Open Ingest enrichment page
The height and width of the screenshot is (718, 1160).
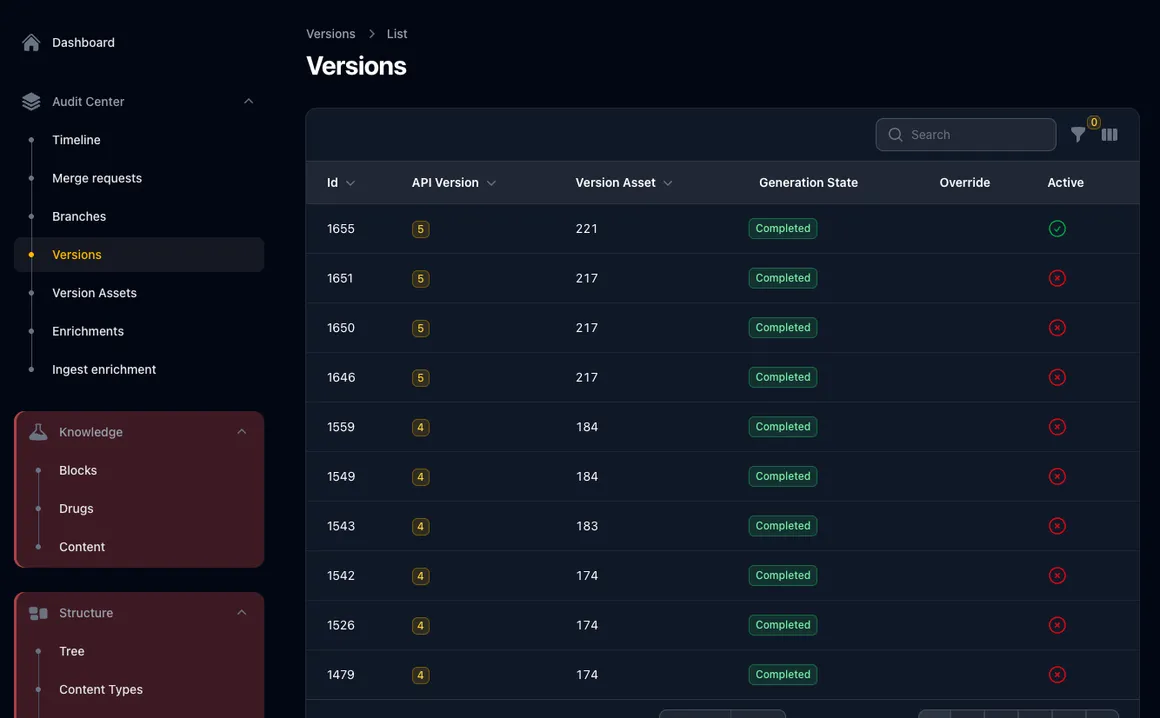(x=104, y=370)
